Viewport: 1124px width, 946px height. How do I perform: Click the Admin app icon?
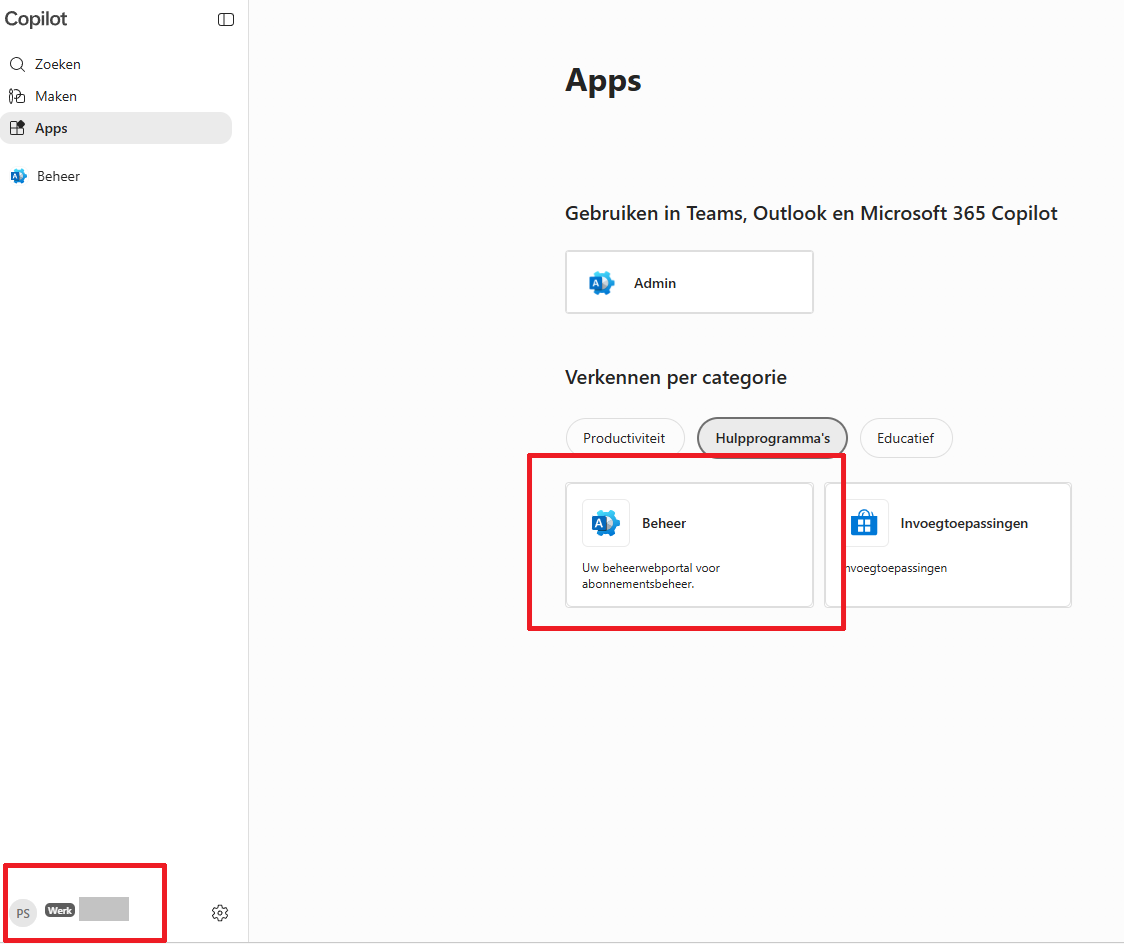coord(601,283)
